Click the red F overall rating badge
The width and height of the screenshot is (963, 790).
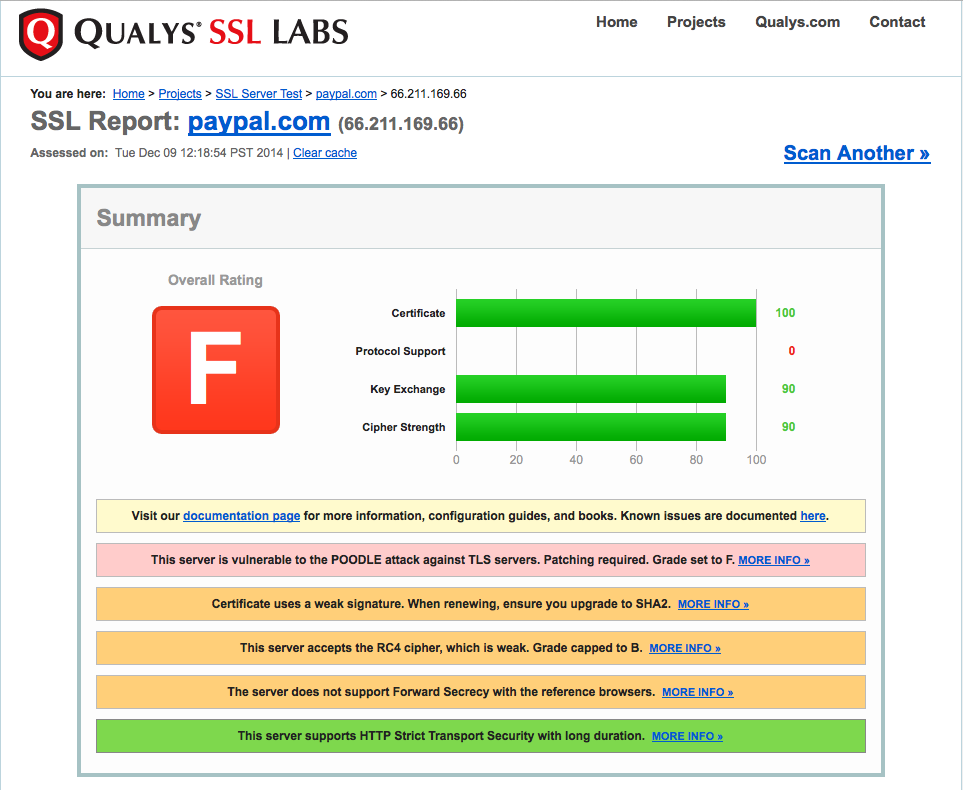216,370
